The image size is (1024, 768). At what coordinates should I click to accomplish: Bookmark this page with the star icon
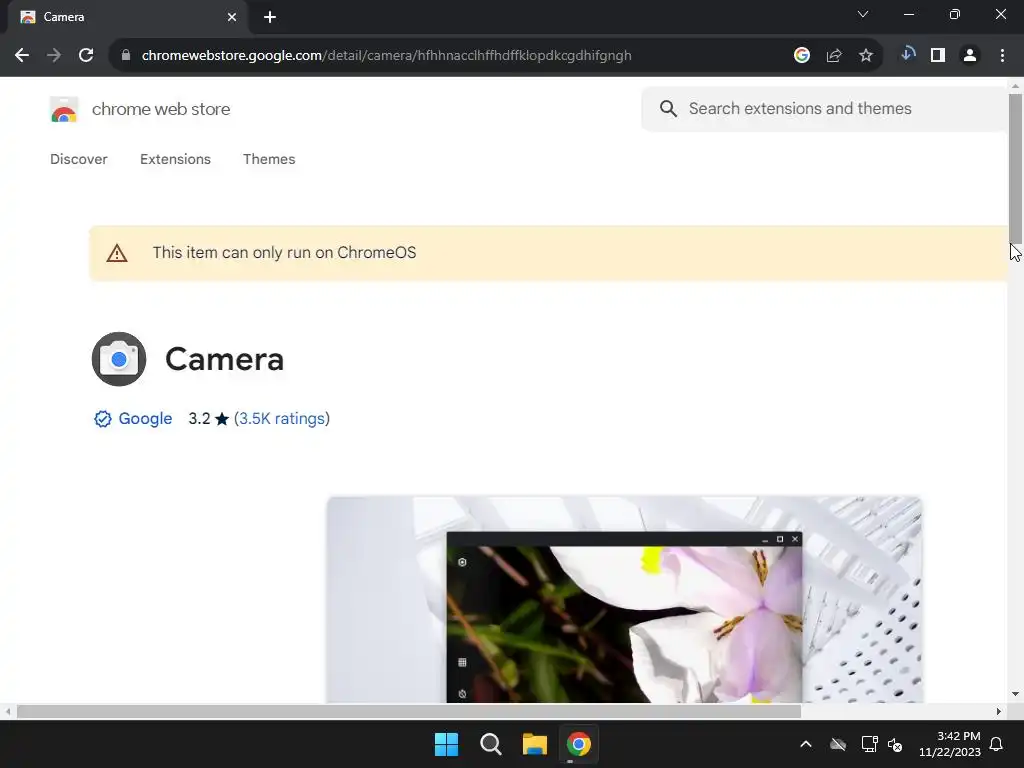(866, 56)
